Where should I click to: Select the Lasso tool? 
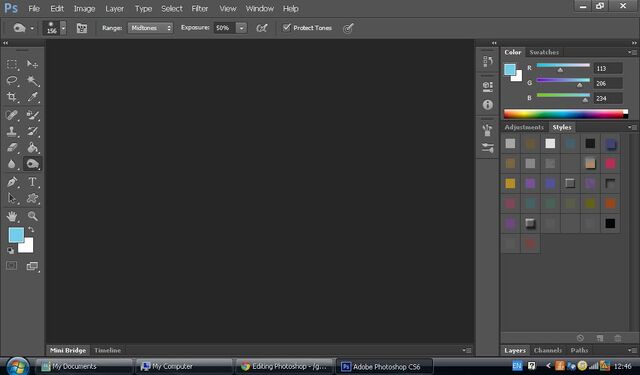tap(12, 80)
